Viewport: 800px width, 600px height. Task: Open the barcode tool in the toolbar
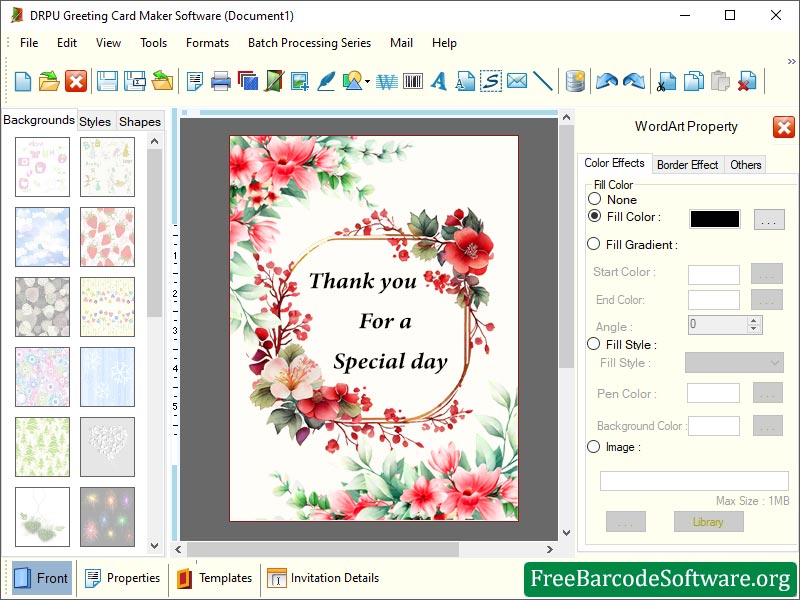point(414,82)
